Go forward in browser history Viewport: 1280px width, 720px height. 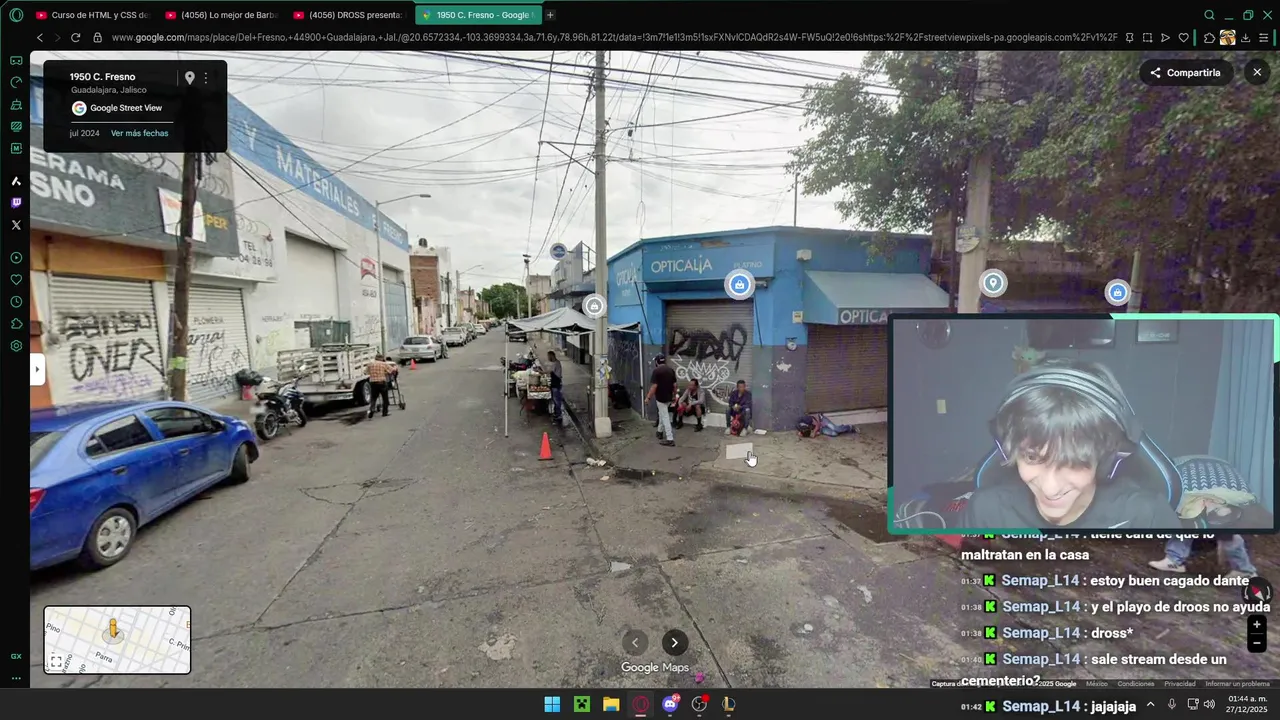pos(57,38)
